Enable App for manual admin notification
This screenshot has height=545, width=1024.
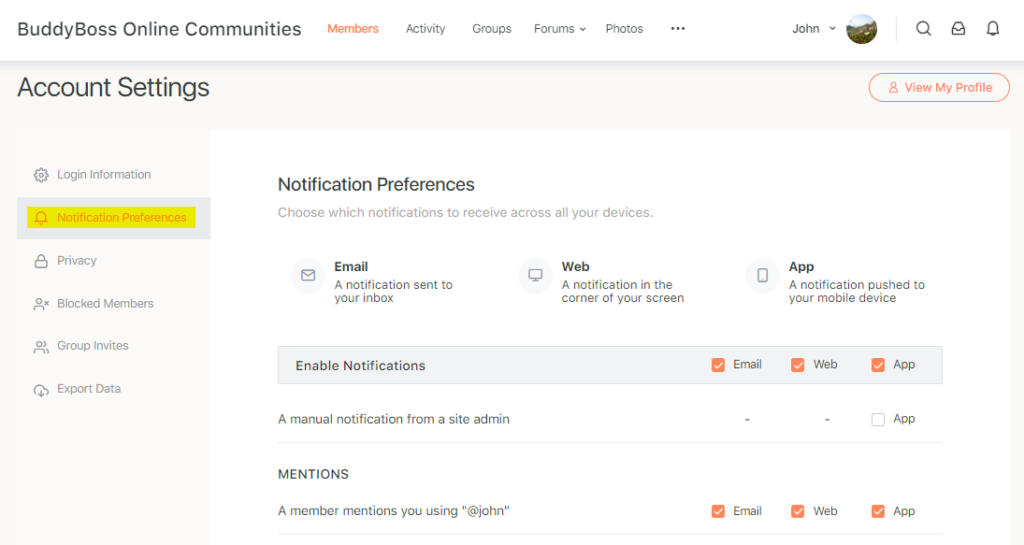[878, 420]
